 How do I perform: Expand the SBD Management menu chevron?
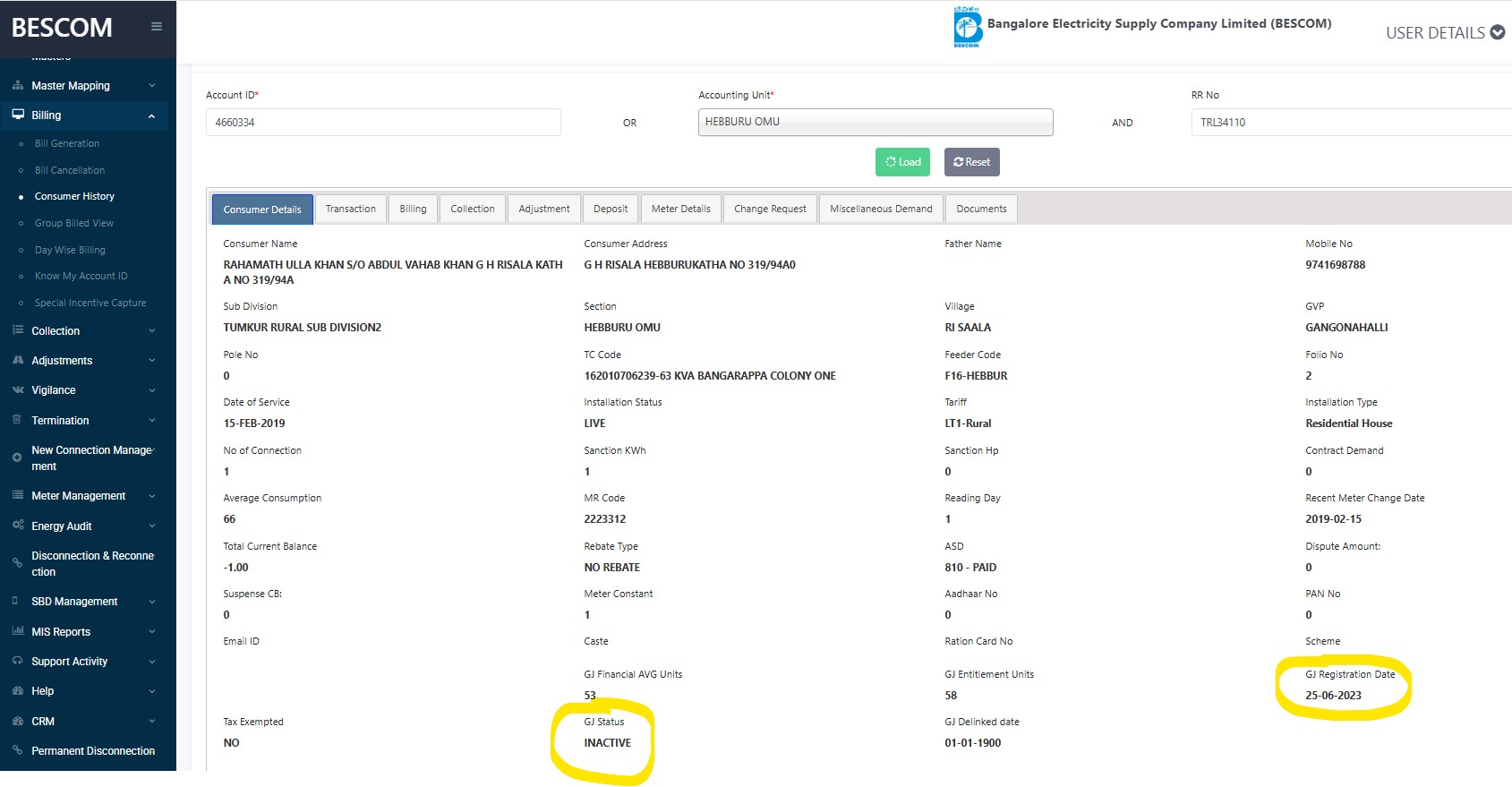[151, 602]
